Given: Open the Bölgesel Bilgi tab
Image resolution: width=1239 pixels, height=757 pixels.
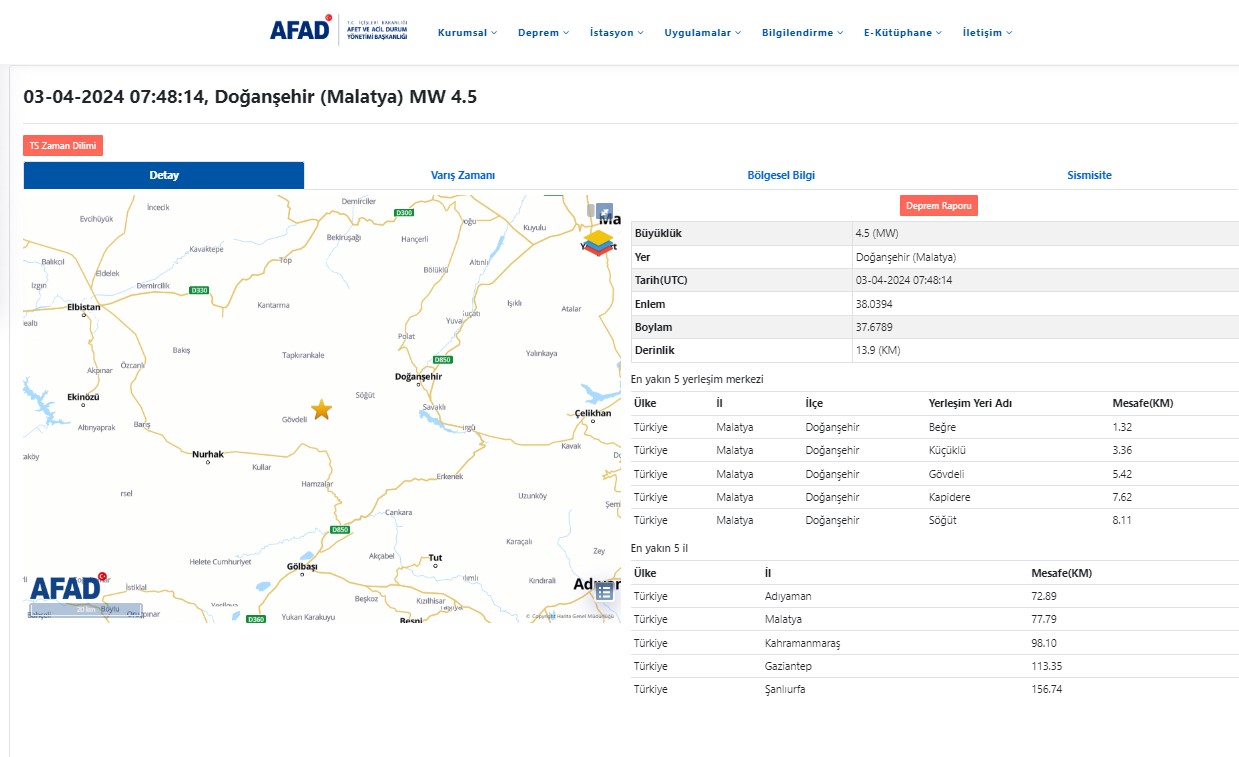Looking at the screenshot, I should pos(781,175).
